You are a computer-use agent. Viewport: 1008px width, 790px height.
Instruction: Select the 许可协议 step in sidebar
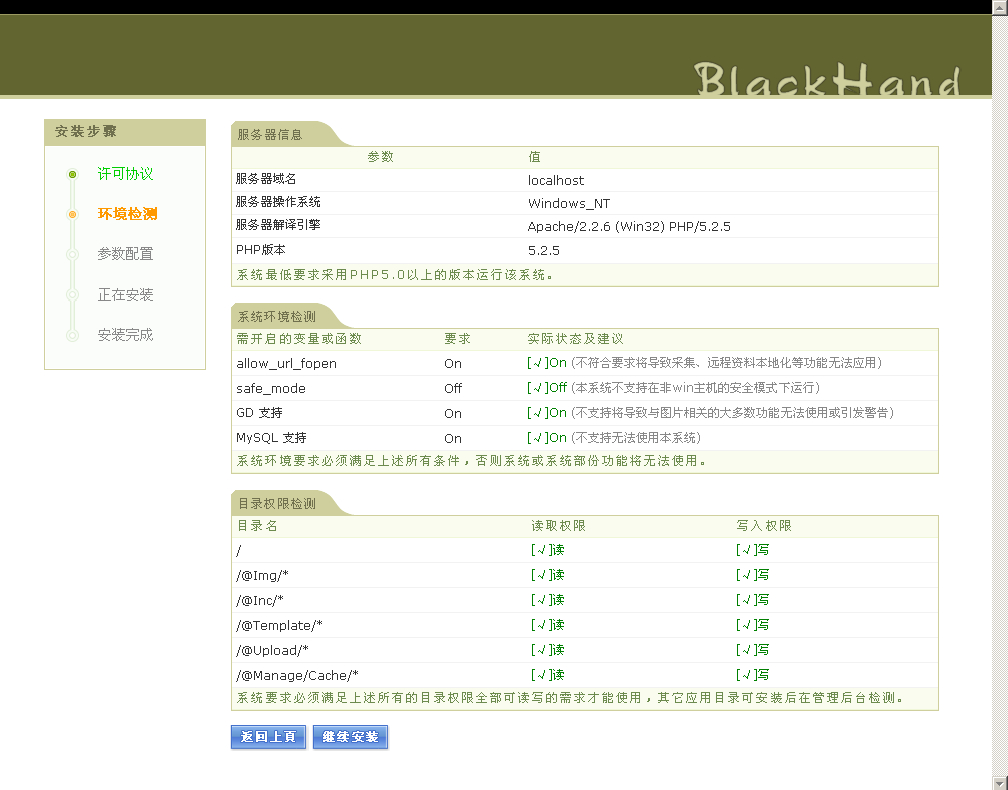125,174
